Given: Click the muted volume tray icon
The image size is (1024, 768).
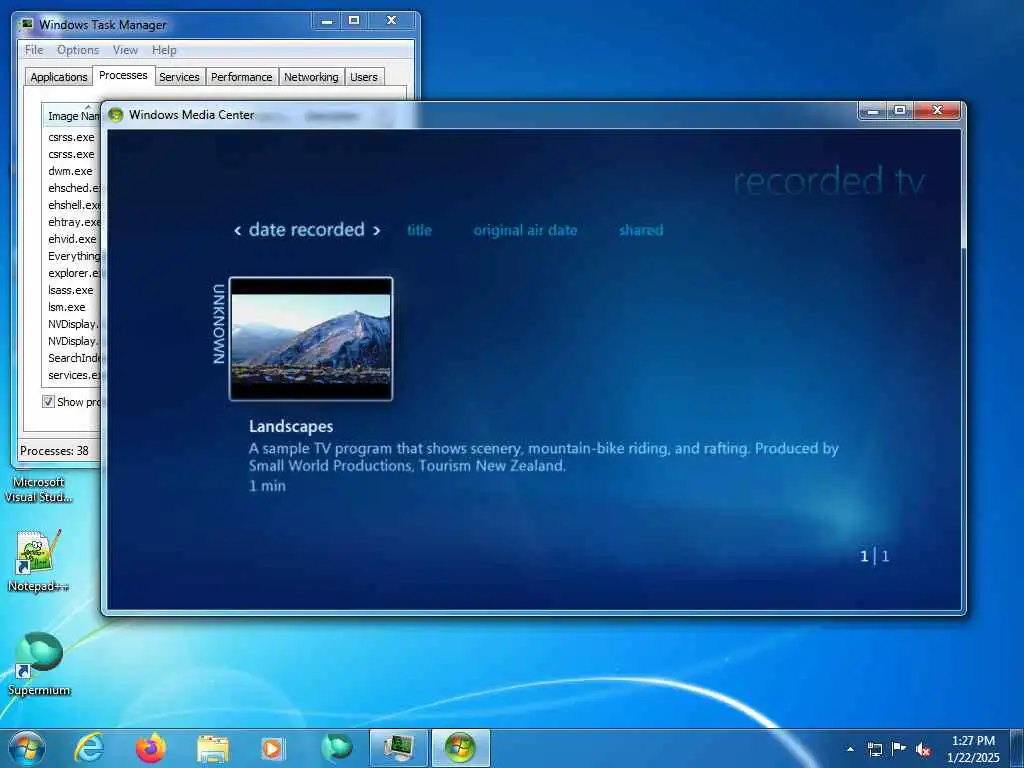Looking at the screenshot, I should [923, 749].
